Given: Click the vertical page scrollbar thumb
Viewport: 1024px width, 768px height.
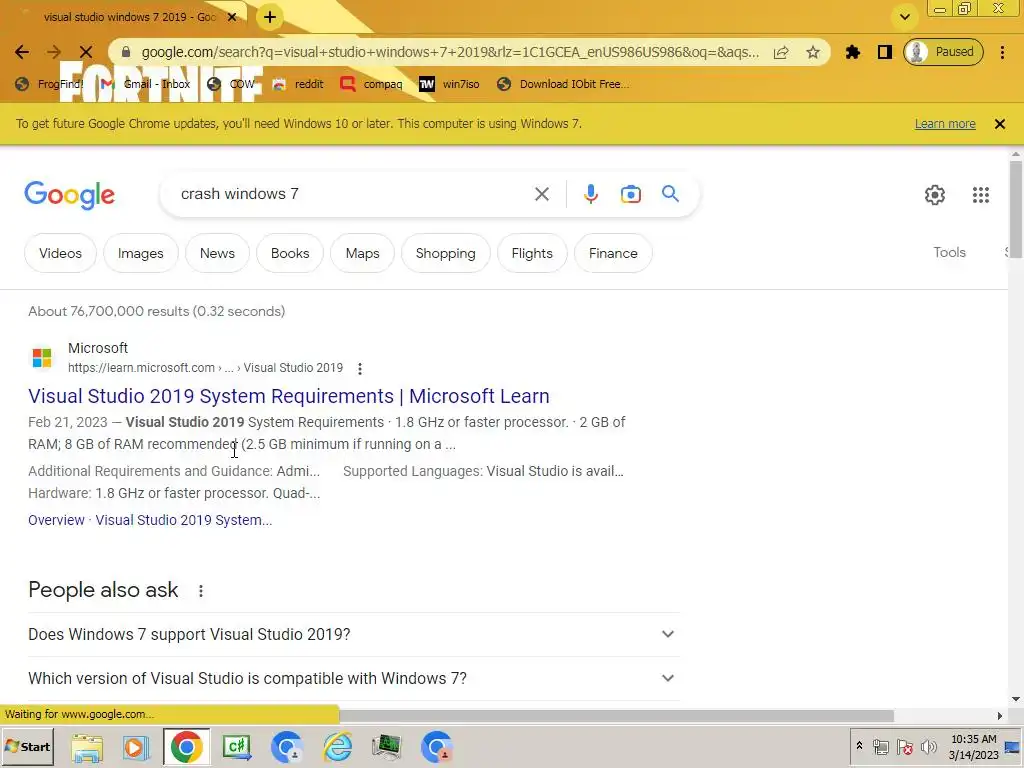Looking at the screenshot, I should (x=1015, y=210).
